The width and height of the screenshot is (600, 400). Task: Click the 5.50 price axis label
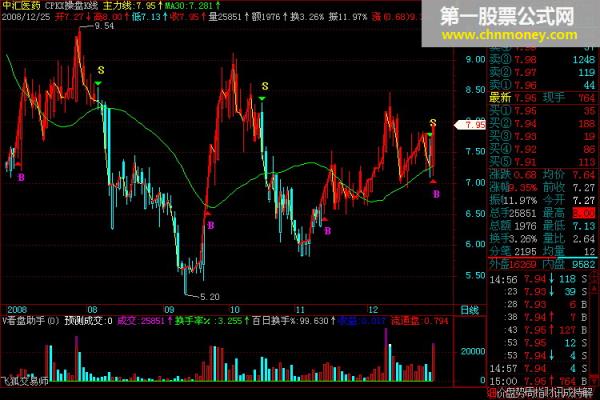pyautogui.click(x=475, y=275)
